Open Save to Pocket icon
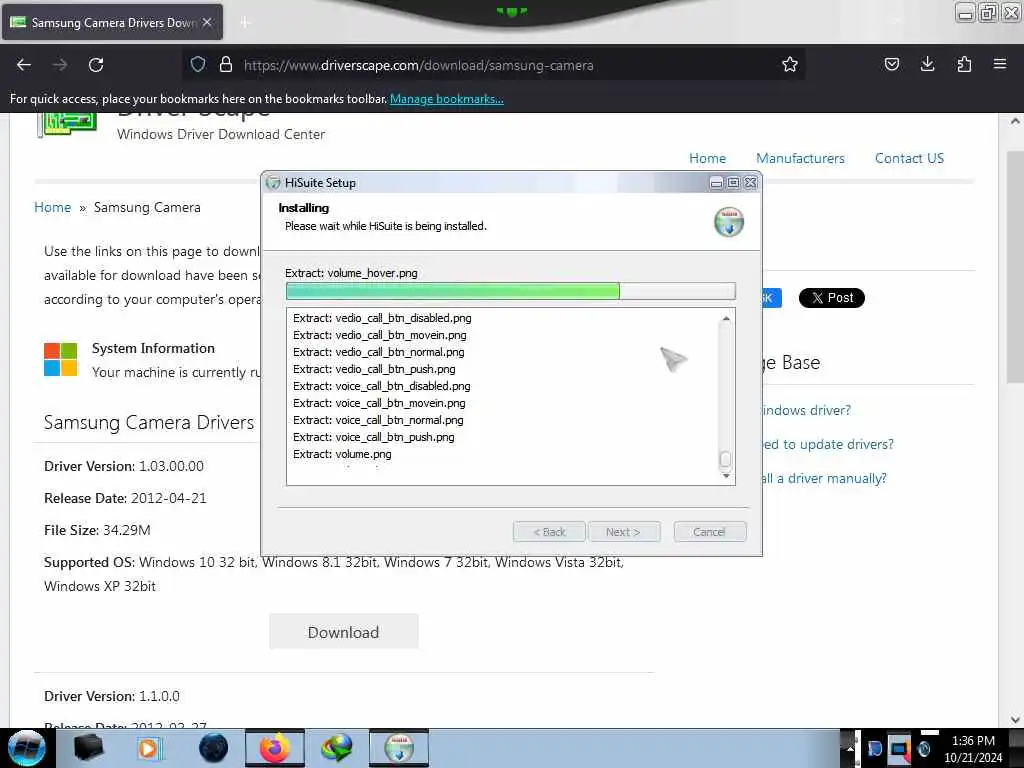The height and width of the screenshot is (768, 1024). coord(891,64)
